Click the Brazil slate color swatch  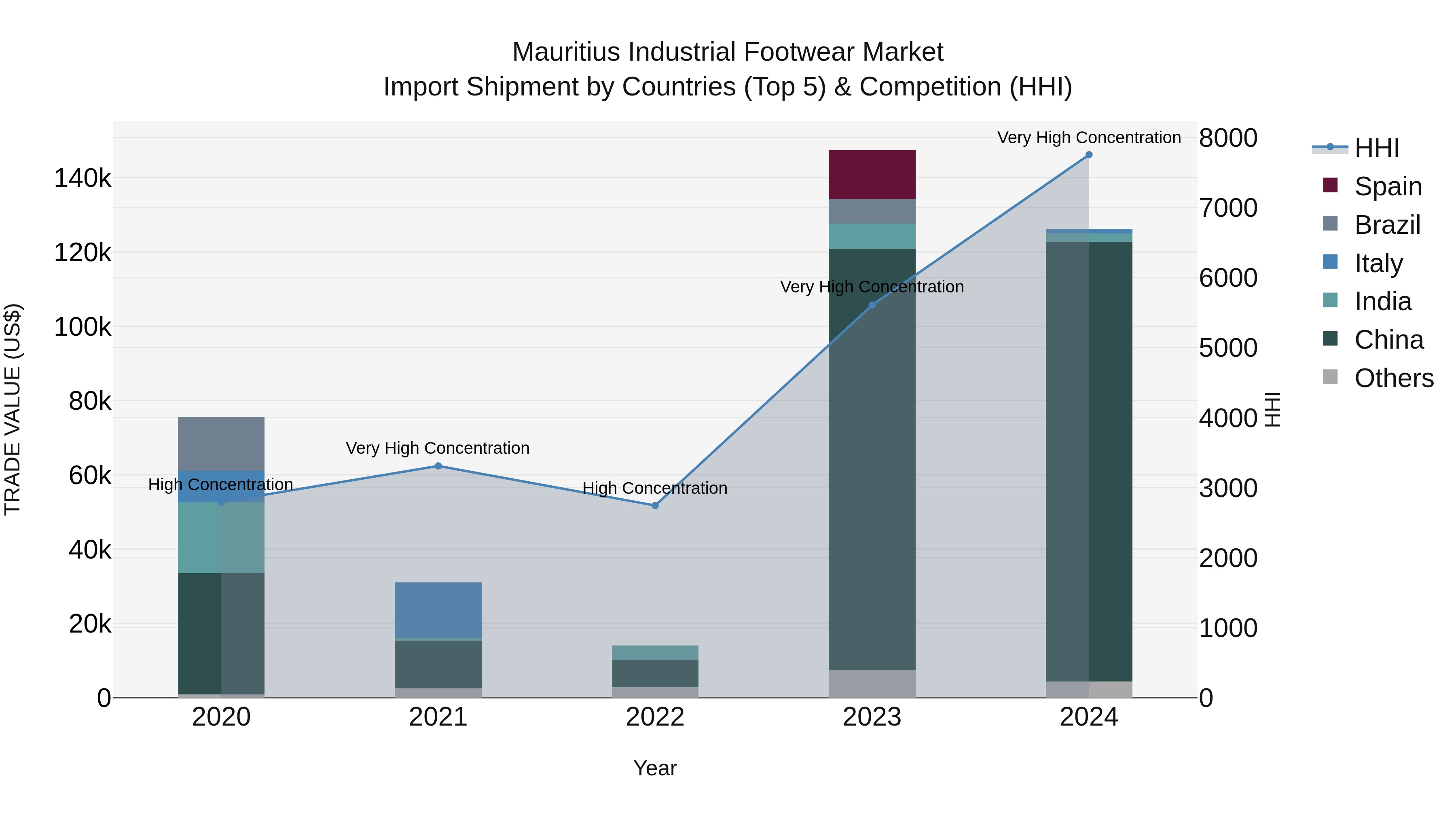[x=1331, y=223]
